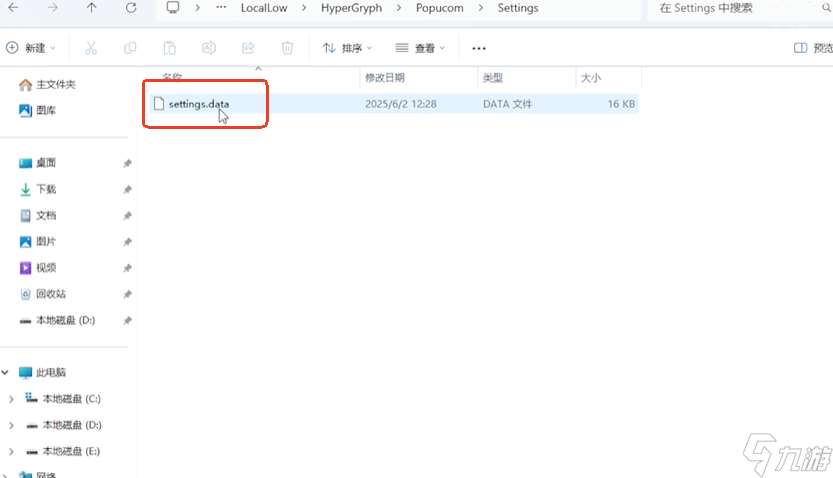Open the more options ellipsis menu

click(479, 48)
